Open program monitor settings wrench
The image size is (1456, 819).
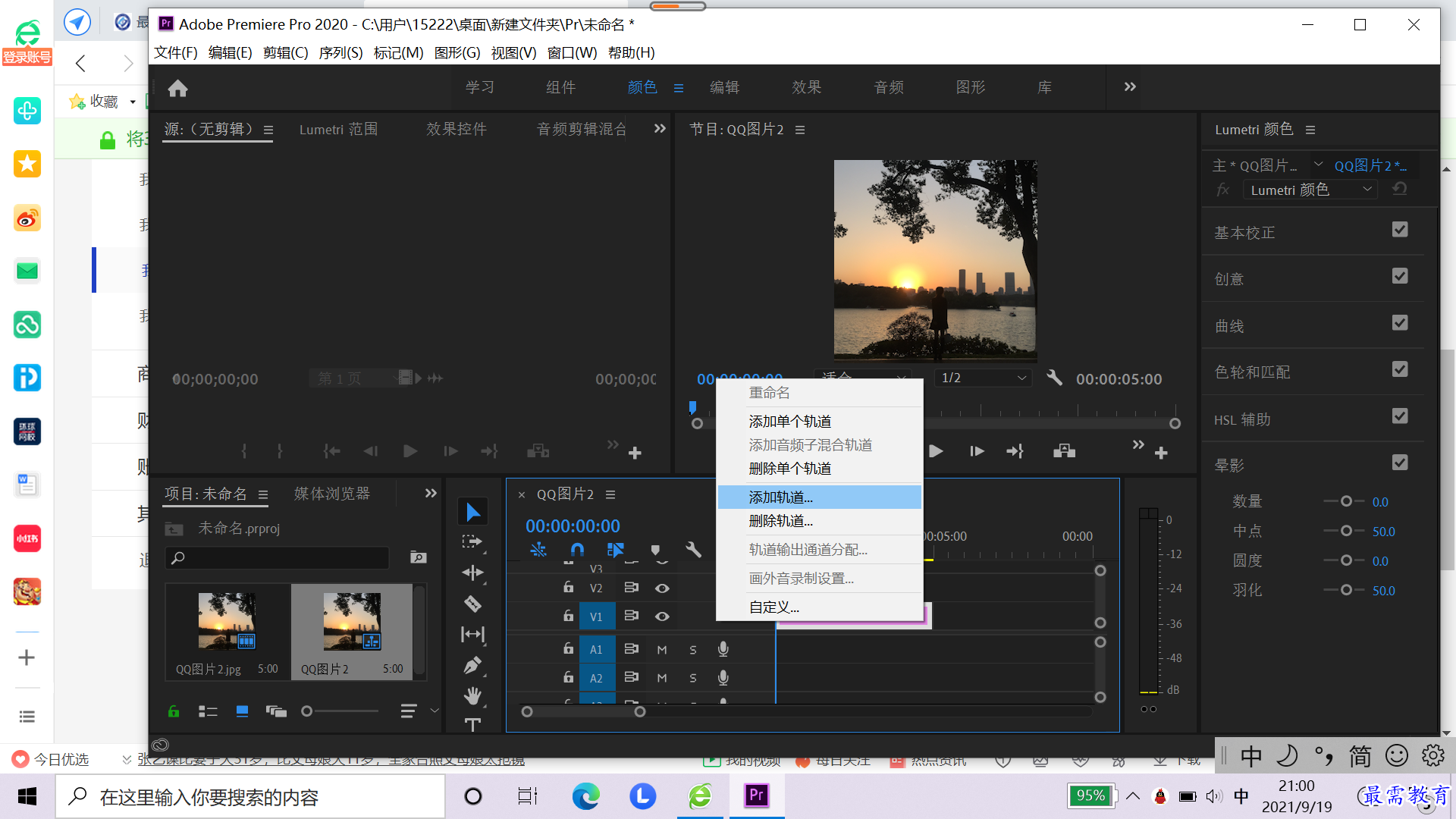coord(1054,378)
